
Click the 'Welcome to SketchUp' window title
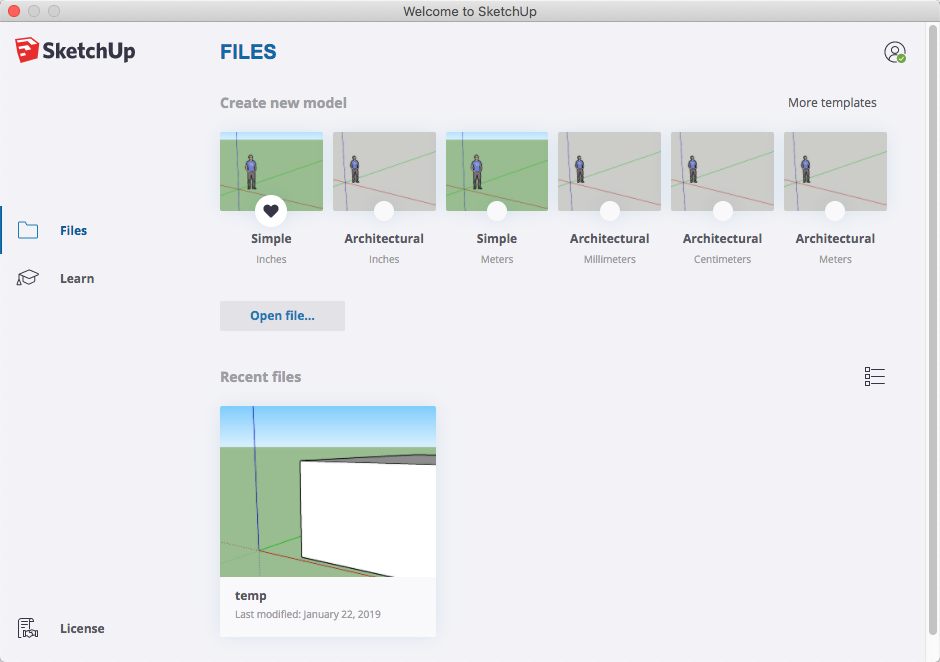(x=470, y=11)
